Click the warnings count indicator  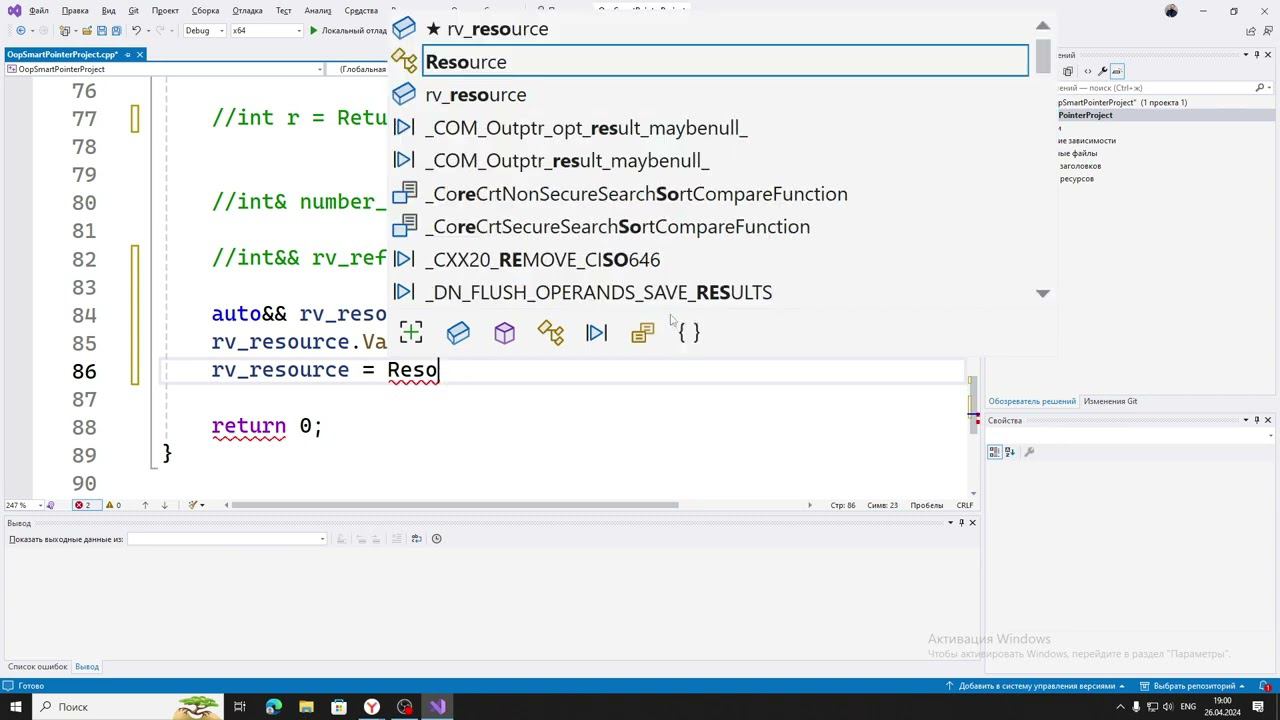[x=113, y=505]
